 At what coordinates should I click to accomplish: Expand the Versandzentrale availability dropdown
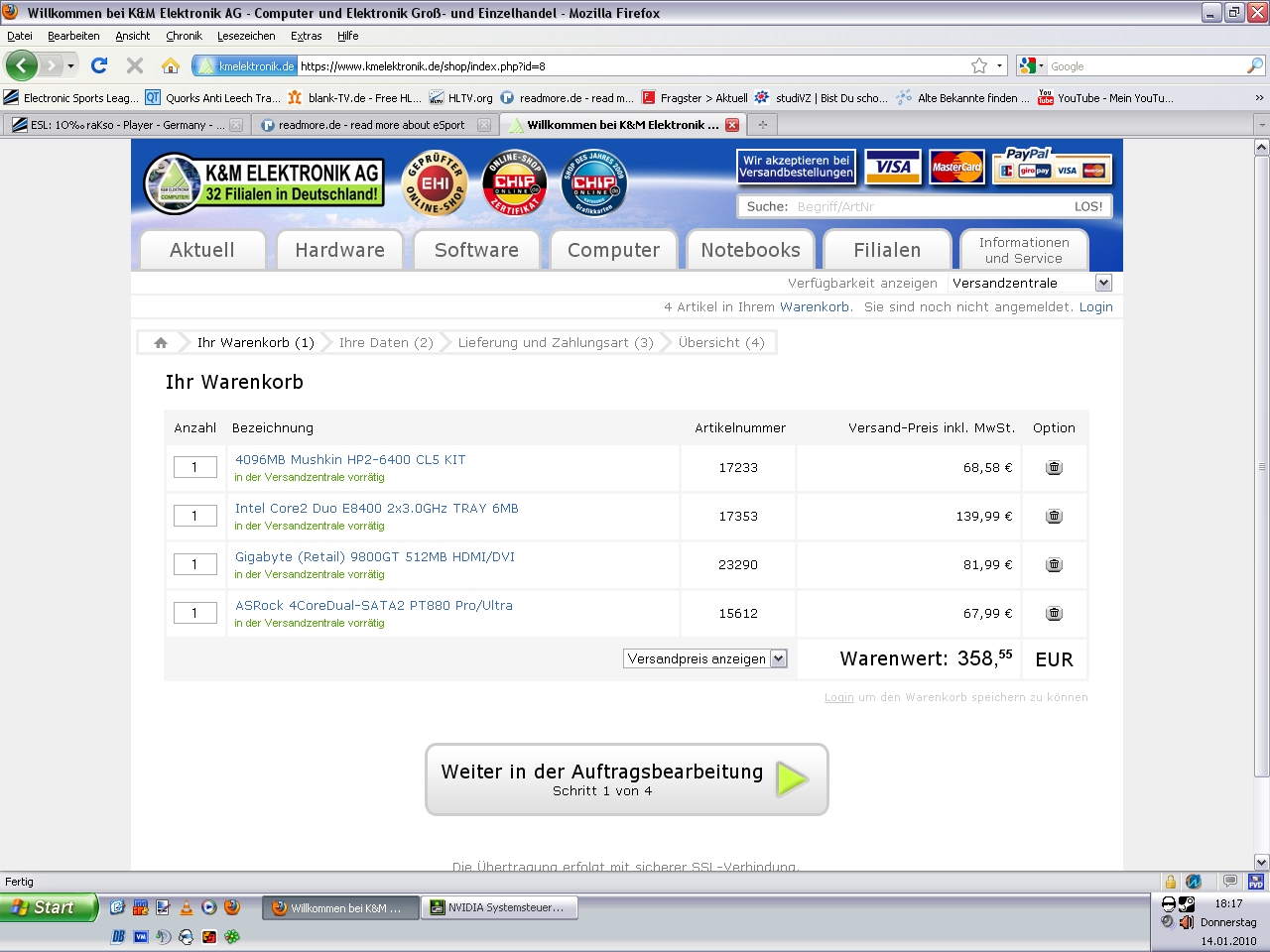(x=1103, y=283)
